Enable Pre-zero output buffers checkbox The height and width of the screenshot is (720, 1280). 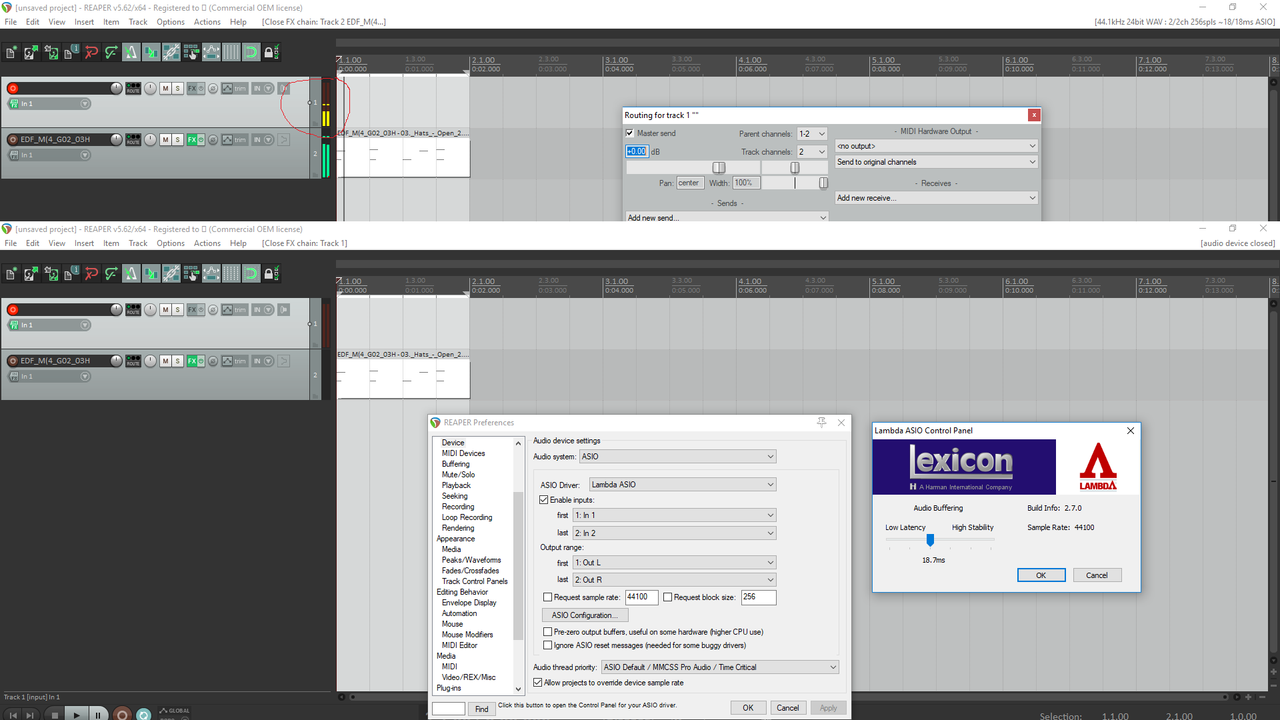[x=547, y=632]
